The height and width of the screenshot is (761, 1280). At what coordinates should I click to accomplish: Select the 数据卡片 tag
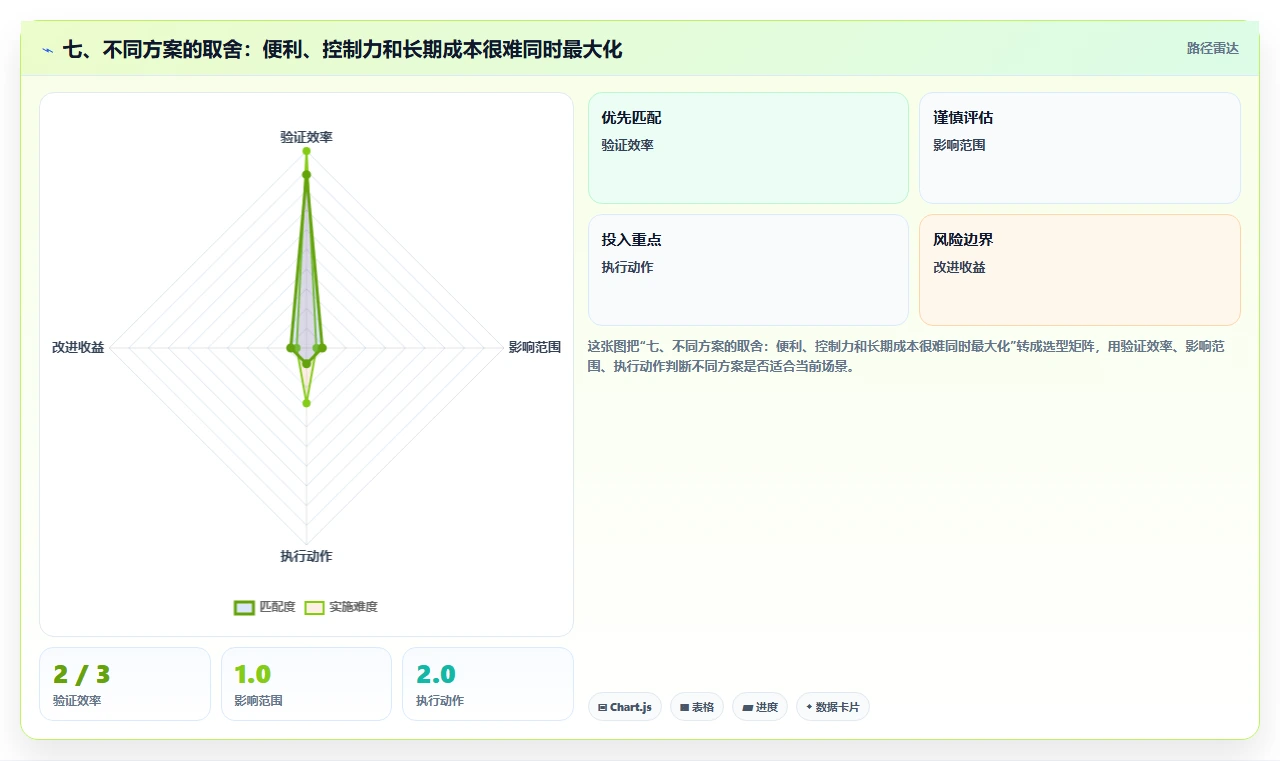833,707
